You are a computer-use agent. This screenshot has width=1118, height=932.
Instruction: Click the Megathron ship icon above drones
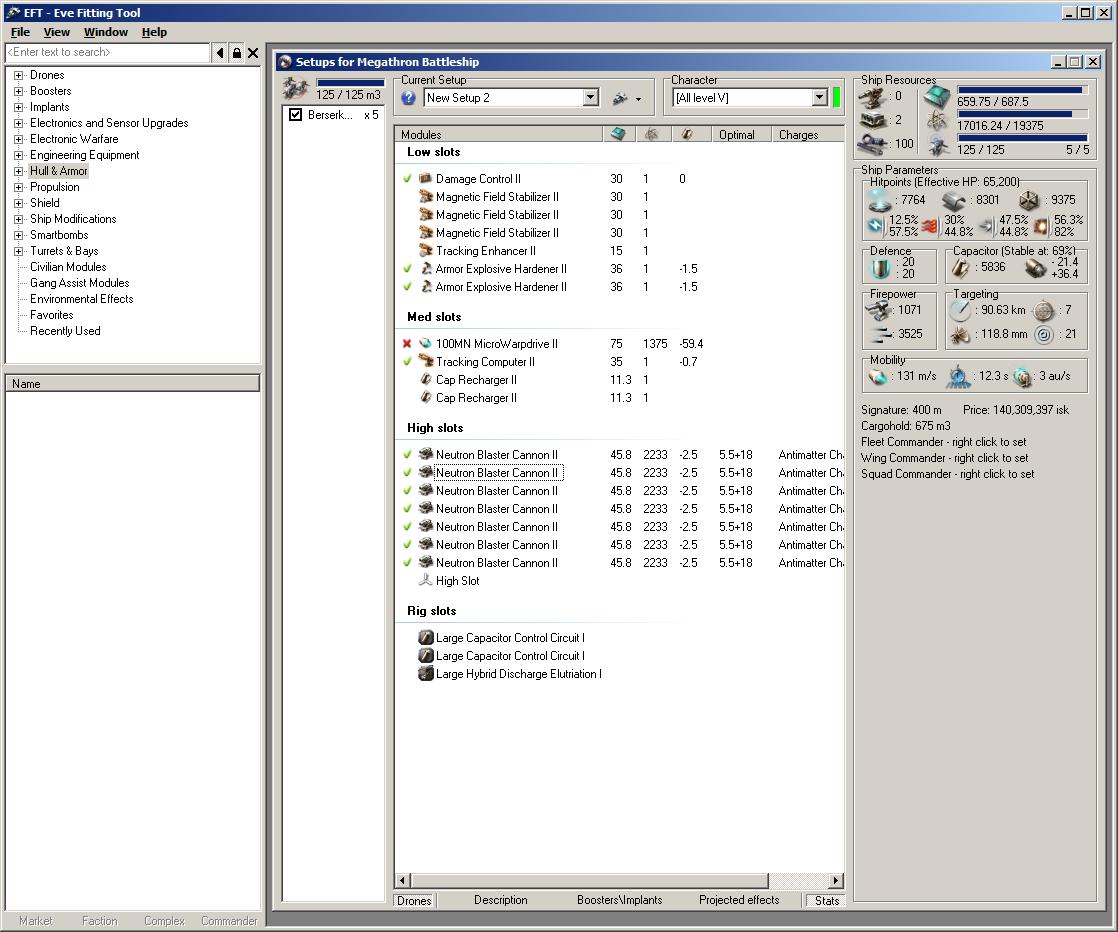295,88
